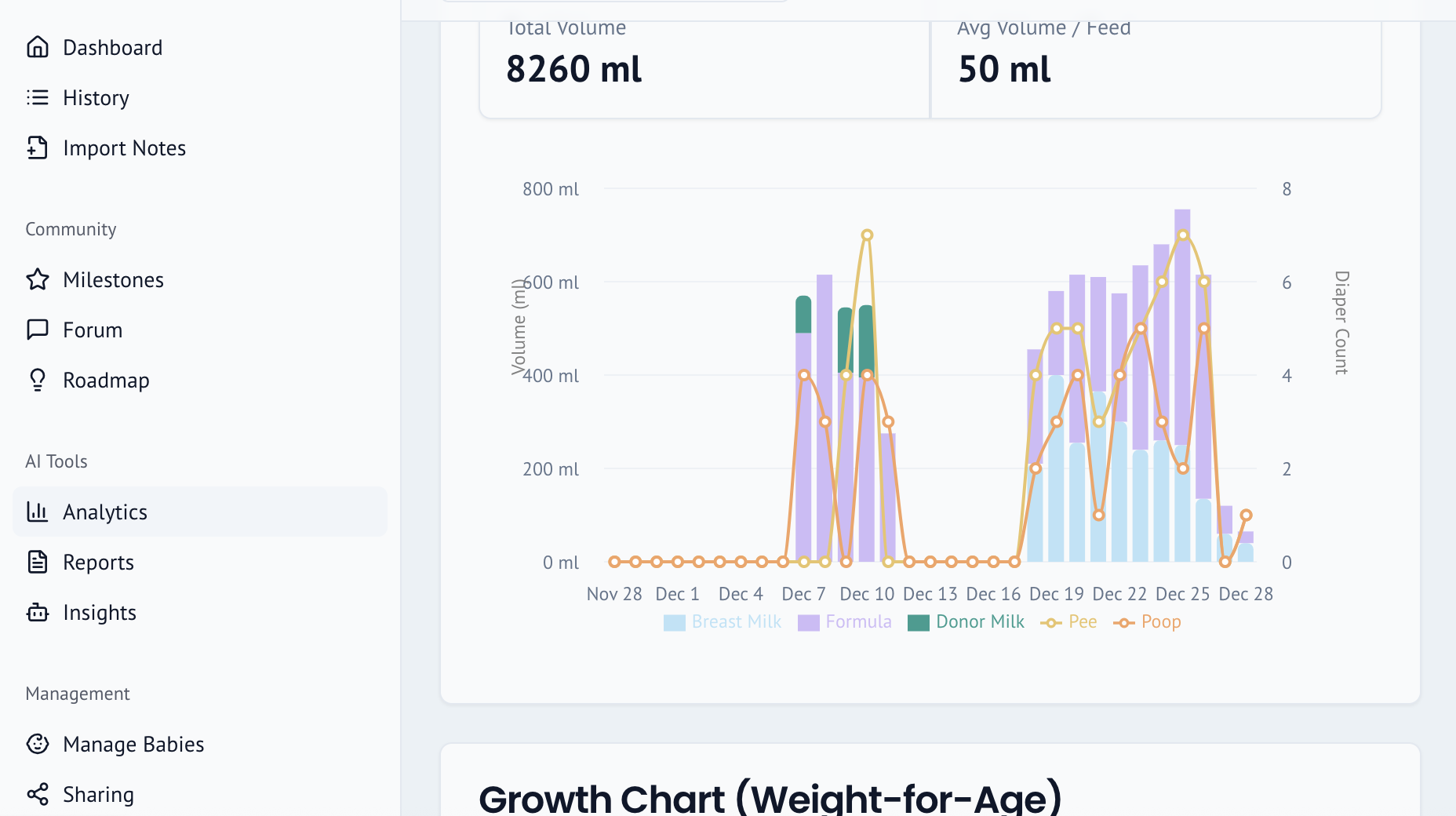Toggle Poop line in chart legend
The image size is (1456, 816).
(1147, 622)
